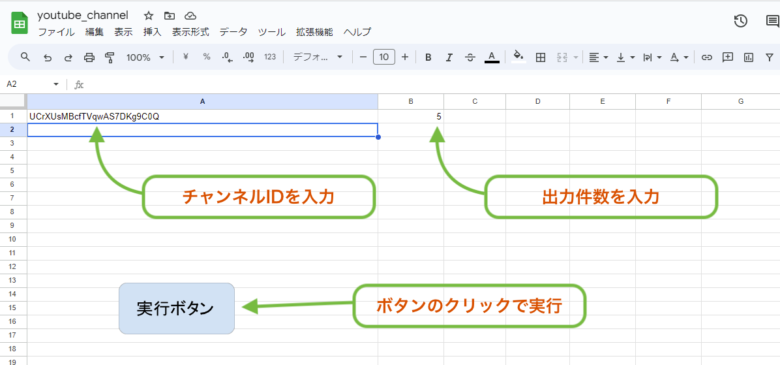Select column D header
The image size is (780, 365).
click(538, 101)
